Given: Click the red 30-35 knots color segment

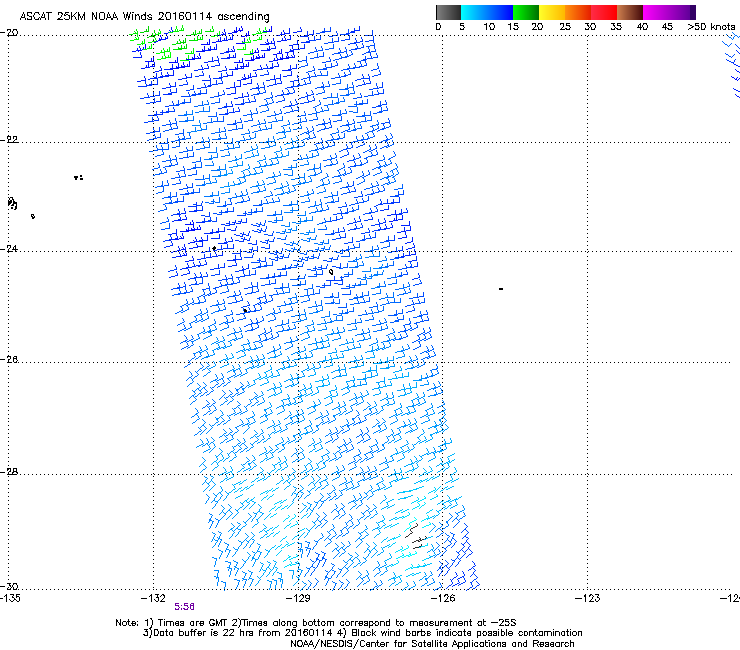Looking at the screenshot, I should (x=604, y=12).
